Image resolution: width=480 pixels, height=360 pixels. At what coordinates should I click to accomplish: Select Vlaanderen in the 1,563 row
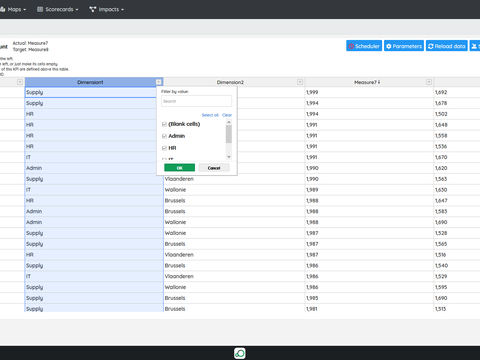(x=234, y=179)
